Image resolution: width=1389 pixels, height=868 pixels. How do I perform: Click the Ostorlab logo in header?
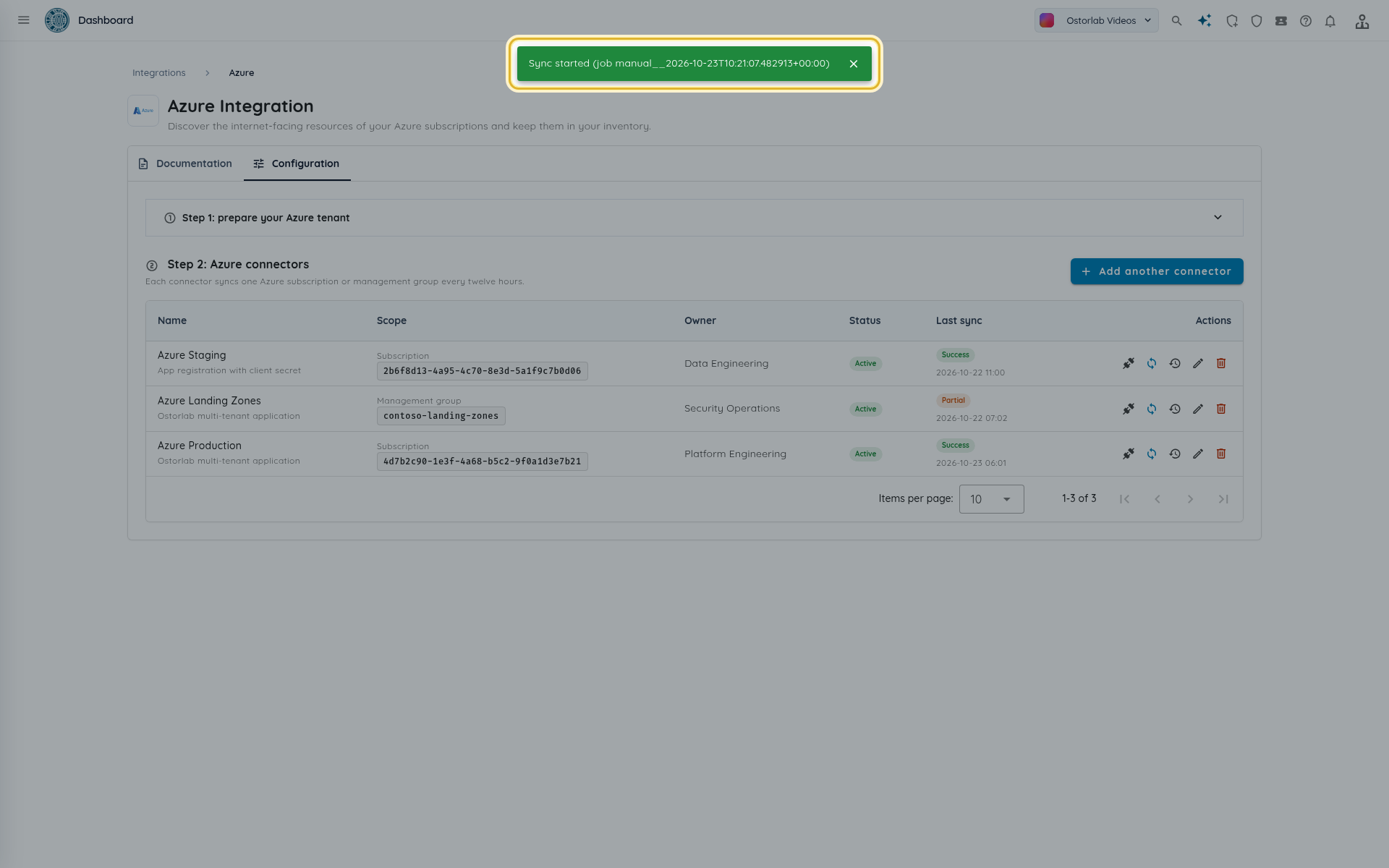click(57, 20)
